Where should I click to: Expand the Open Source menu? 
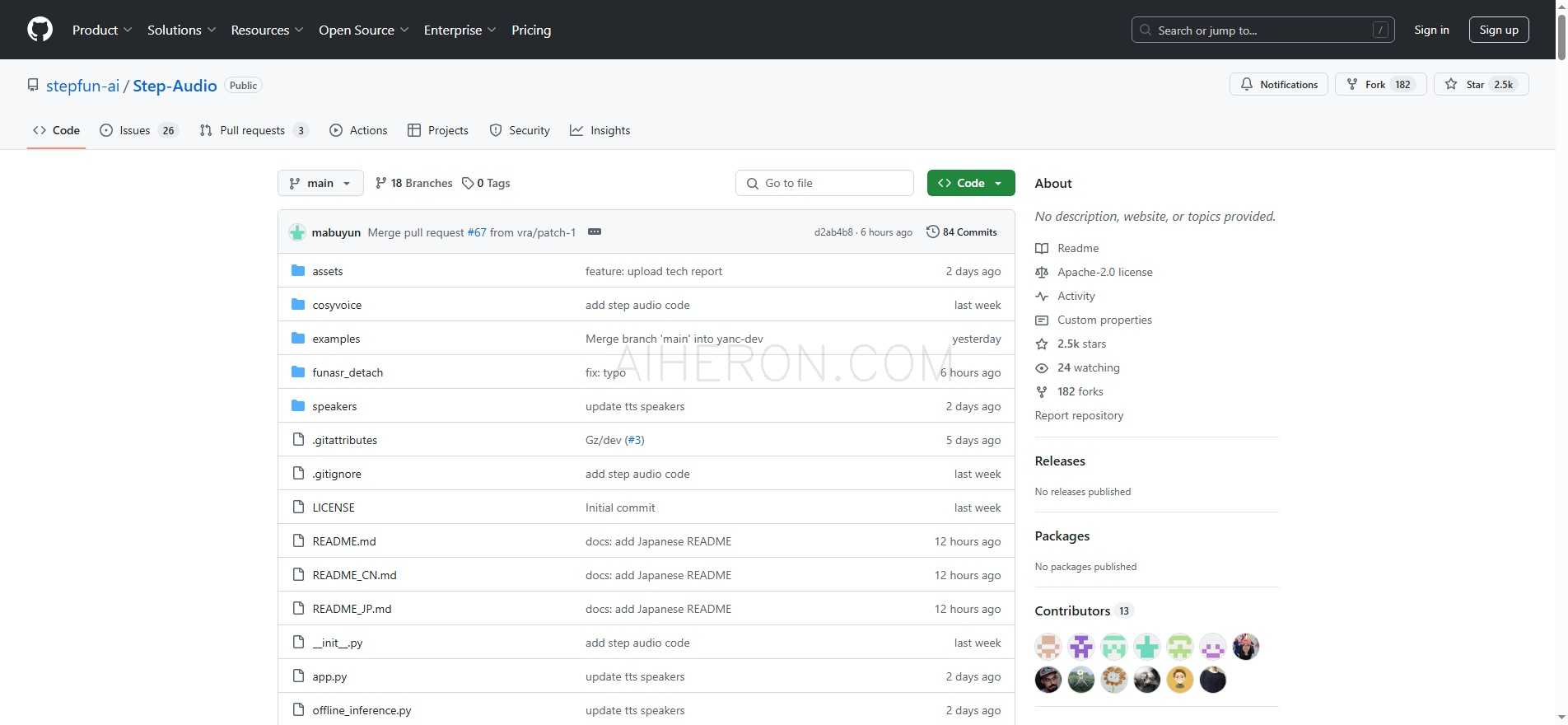pos(363,30)
